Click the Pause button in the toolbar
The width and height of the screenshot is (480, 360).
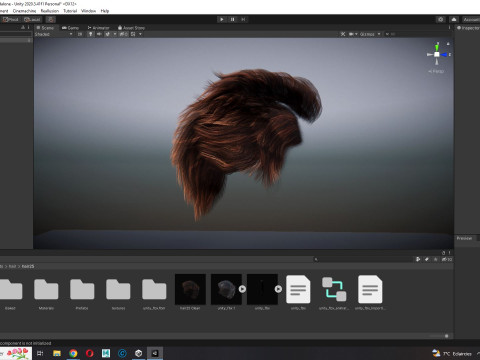coord(232,19)
